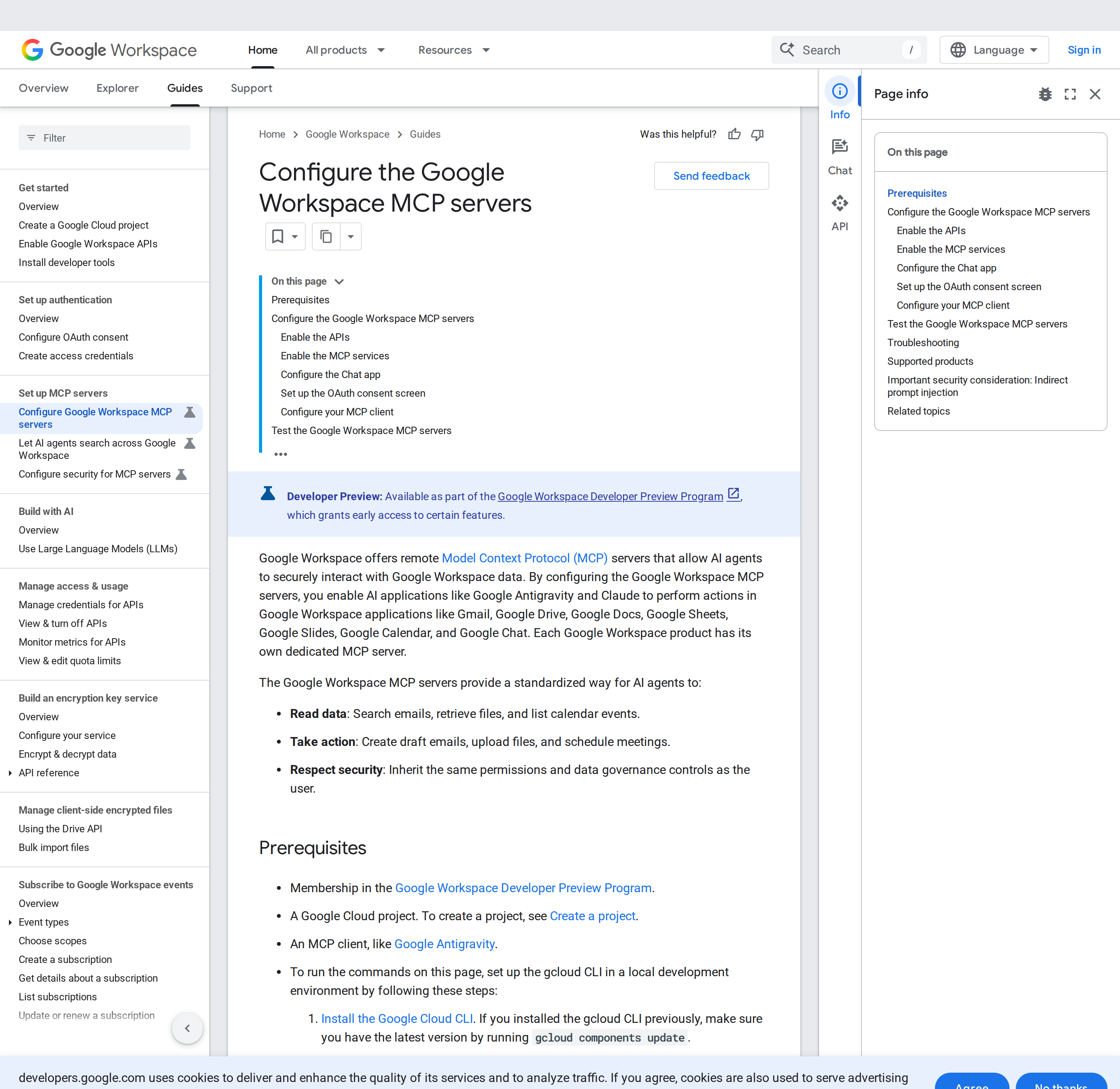Select the Guides tab
The image size is (1120, 1089).
pyautogui.click(x=185, y=88)
